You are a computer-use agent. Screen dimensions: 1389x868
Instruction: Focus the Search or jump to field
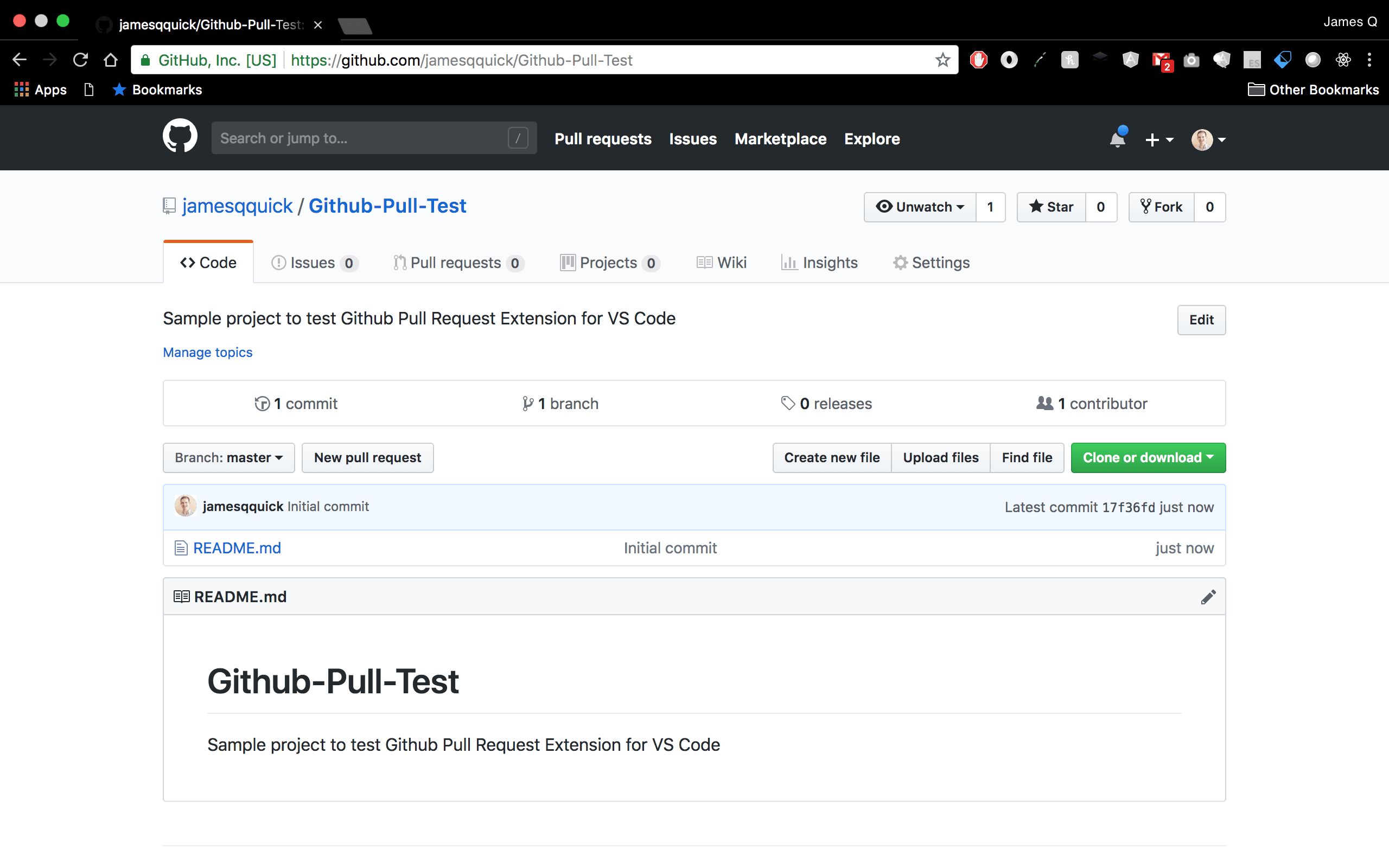(374, 138)
